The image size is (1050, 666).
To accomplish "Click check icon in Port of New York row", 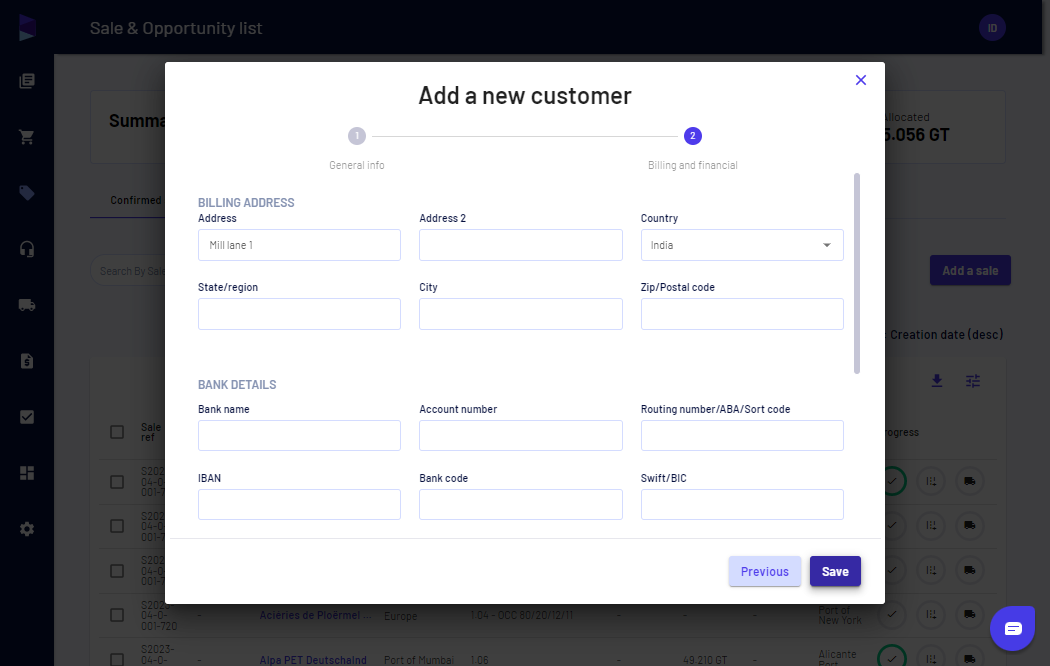I will 893,614.
